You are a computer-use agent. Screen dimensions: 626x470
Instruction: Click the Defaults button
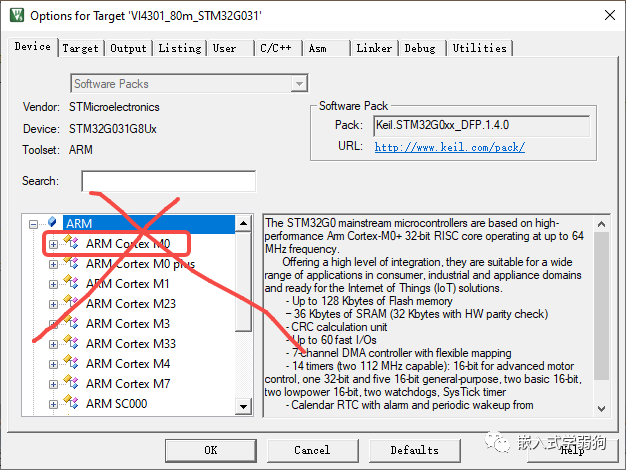pos(415,450)
